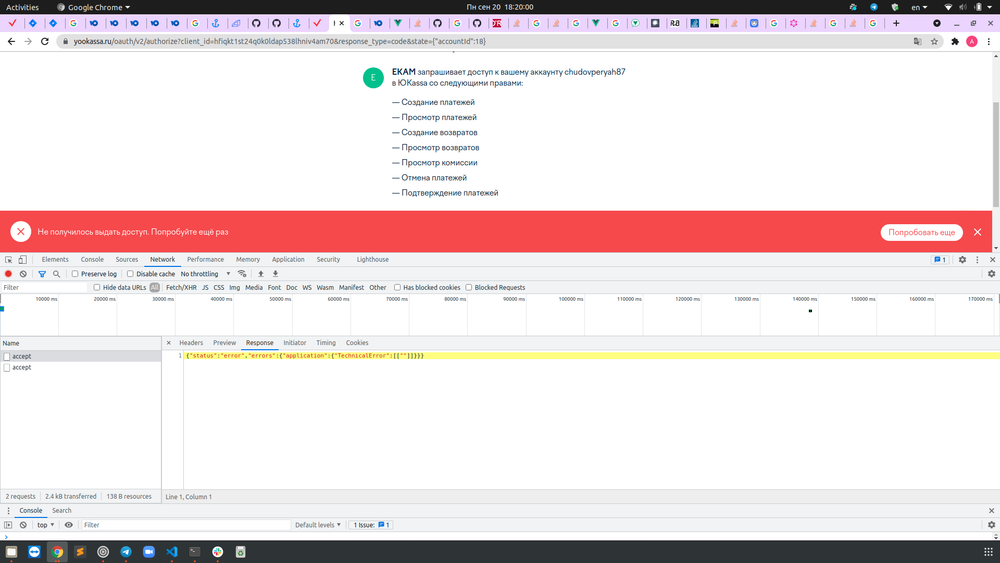
Task: Open the Network conditions Wi-Fi icon
Action: point(242,274)
